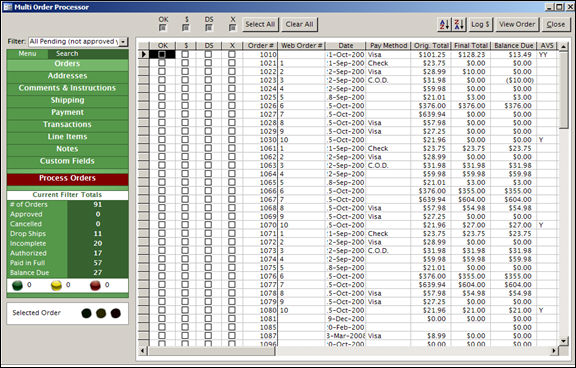
Task: Click the green status light indicator
Action: (x=17, y=285)
